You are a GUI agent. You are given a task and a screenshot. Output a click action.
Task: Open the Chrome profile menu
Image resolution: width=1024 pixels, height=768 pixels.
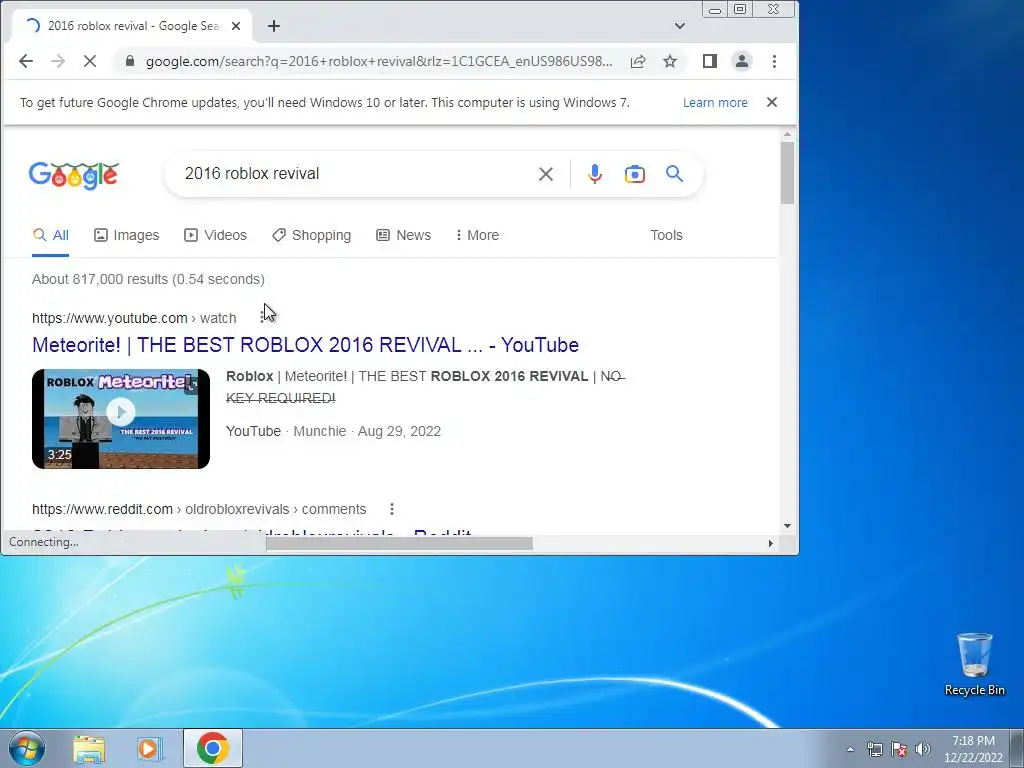pyautogui.click(x=742, y=61)
